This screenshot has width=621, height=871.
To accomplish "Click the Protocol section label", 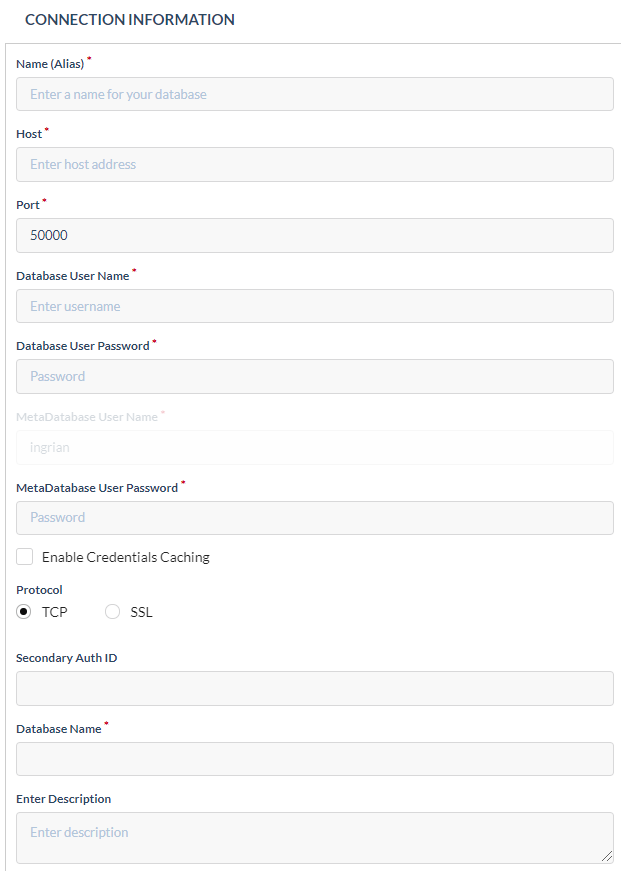I will click(39, 590).
